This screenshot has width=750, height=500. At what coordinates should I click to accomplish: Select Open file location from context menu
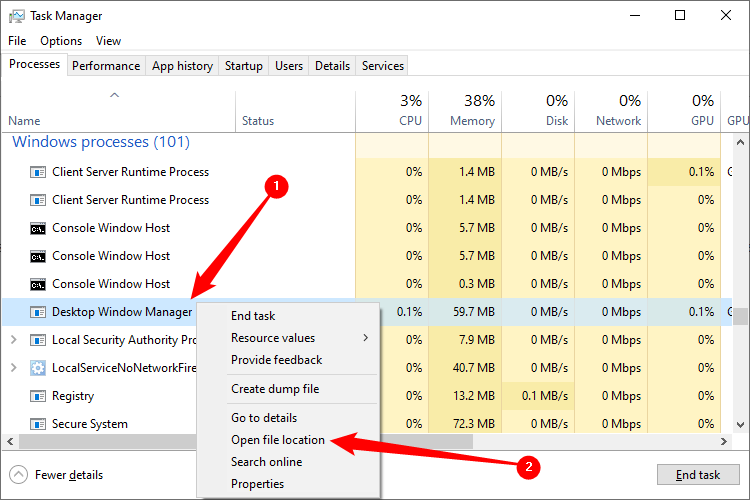click(x=277, y=440)
